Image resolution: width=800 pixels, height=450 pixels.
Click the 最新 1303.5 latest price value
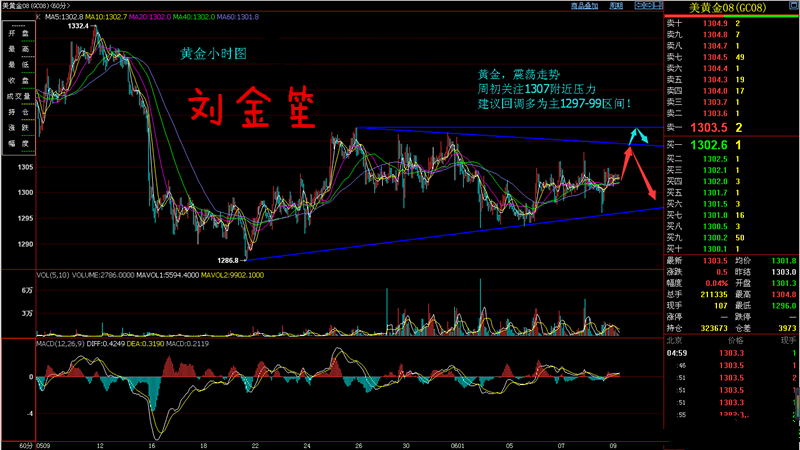coord(715,261)
